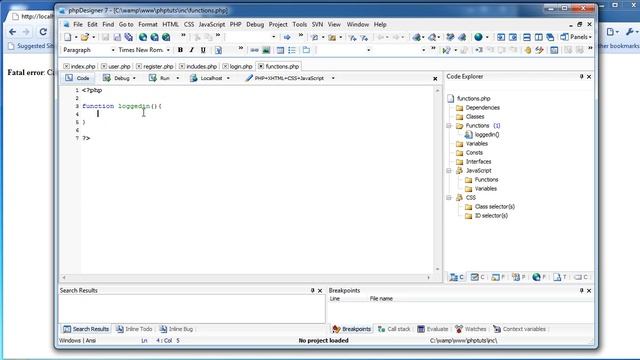The width and height of the screenshot is (640, 360).
Task: Switch to the Call stack tab
Action: 394,329
